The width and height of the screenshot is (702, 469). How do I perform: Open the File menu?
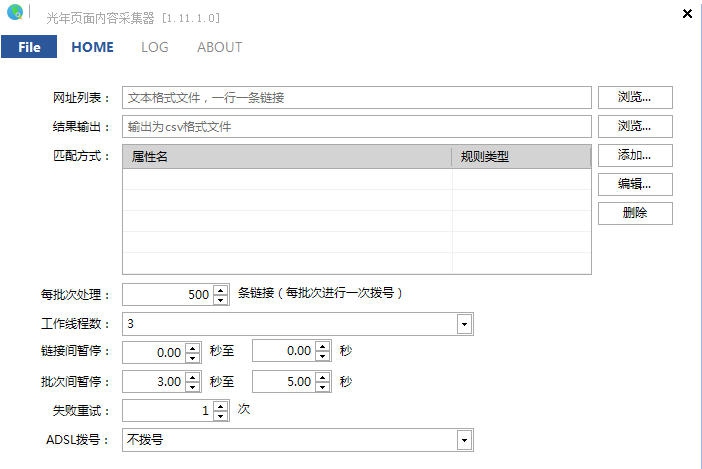click(29, 47)
